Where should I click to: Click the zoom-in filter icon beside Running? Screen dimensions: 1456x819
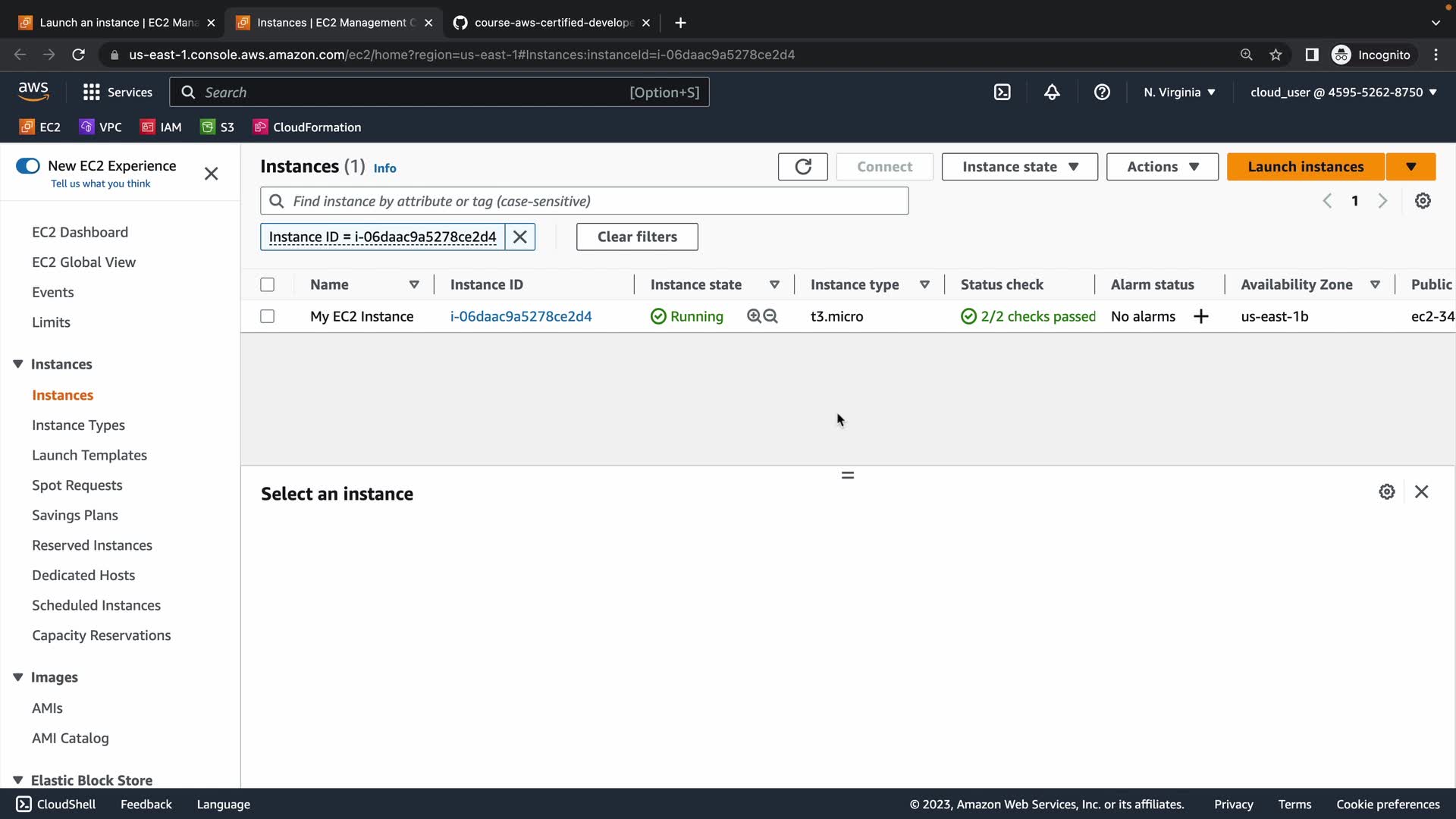(754, 317)
